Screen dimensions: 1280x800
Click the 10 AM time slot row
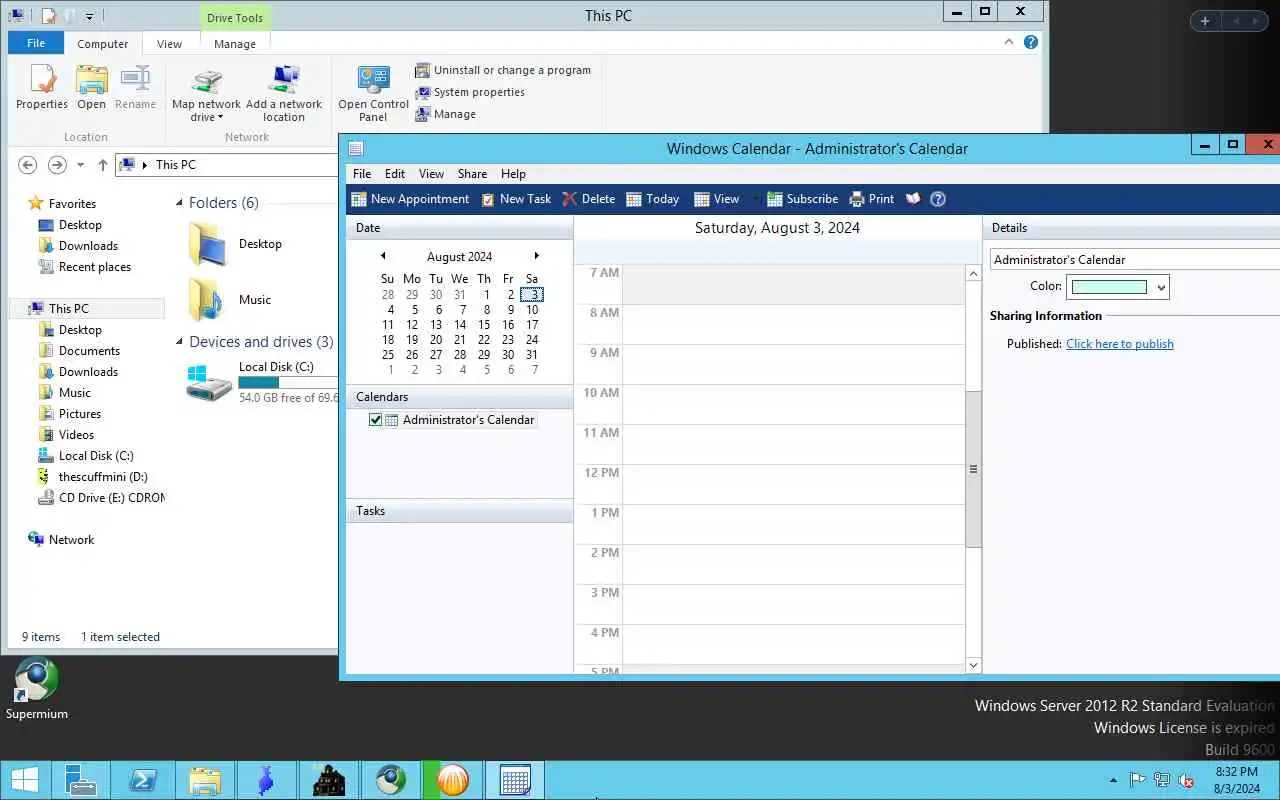[x=793, y=404]
